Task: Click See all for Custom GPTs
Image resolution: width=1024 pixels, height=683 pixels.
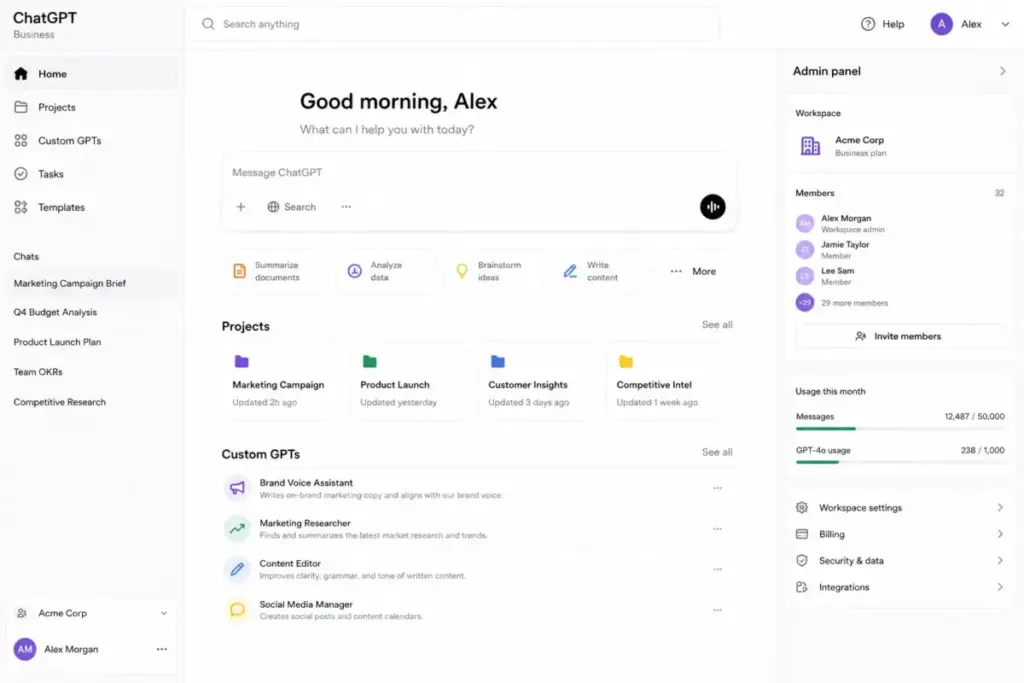Action: point(717,452)
